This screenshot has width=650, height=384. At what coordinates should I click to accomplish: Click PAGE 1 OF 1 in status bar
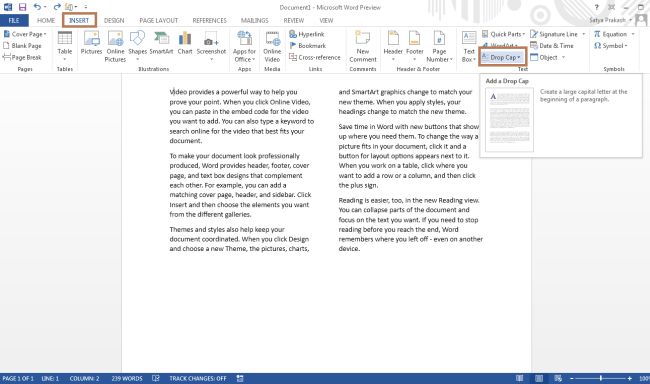click(x=18, y=378)
